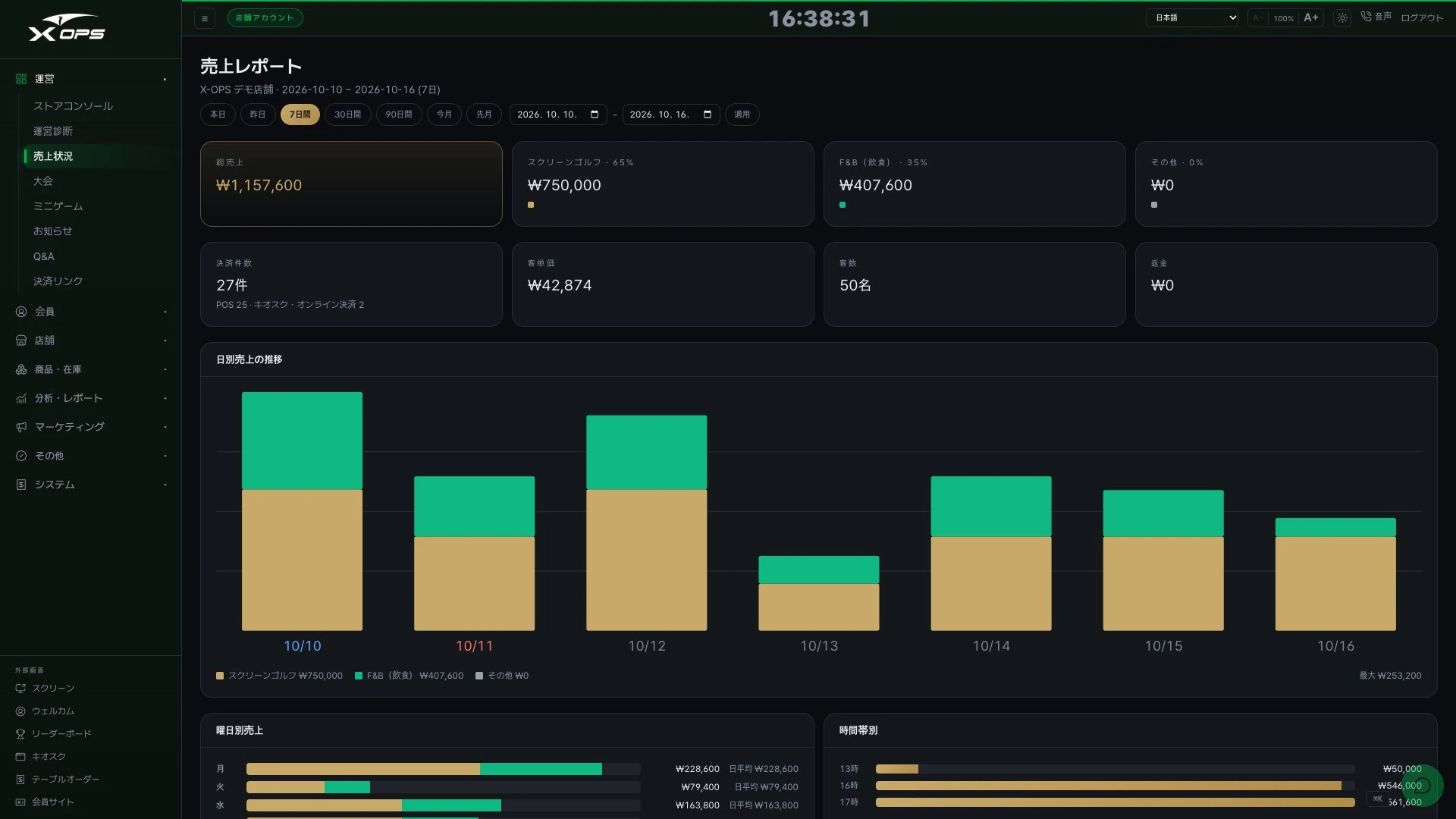The width and height of the screenshot is (1456, 819).
Task: Select the 先月 date range chip
Action: click(x=484, y=115)
